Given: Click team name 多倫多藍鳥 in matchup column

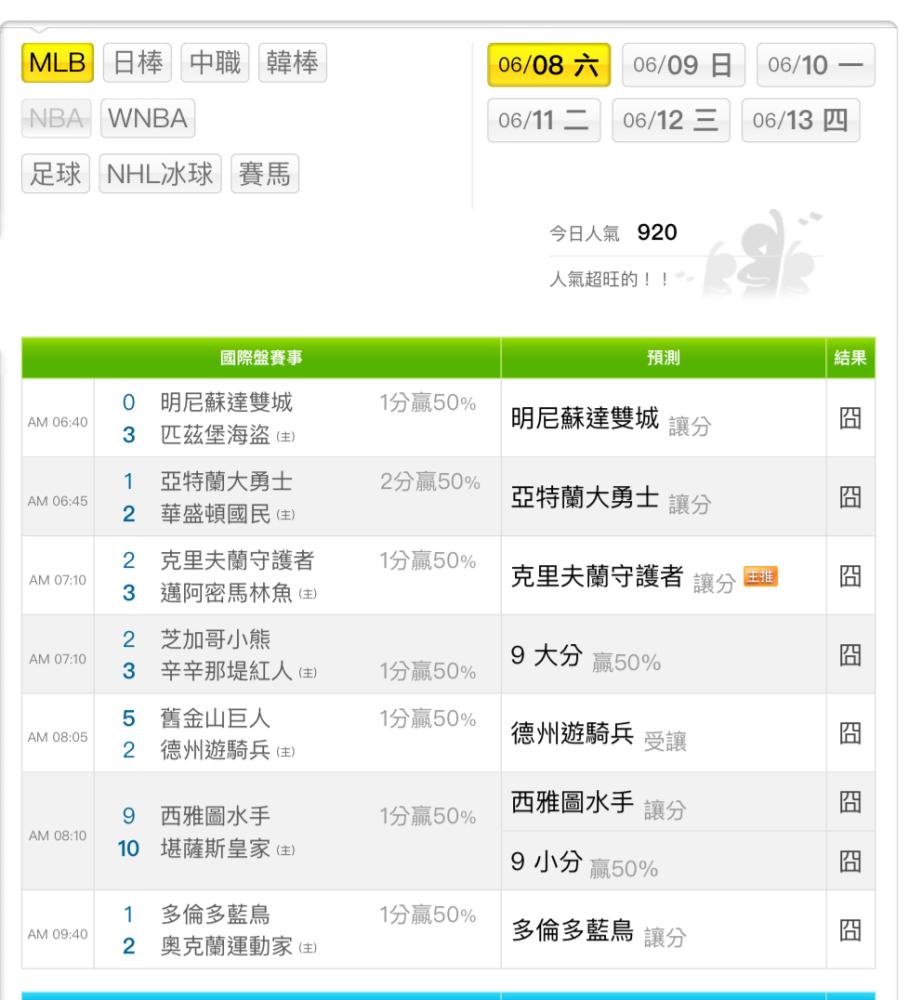Looking at the screenshot, I should click(x=216, y=915).
